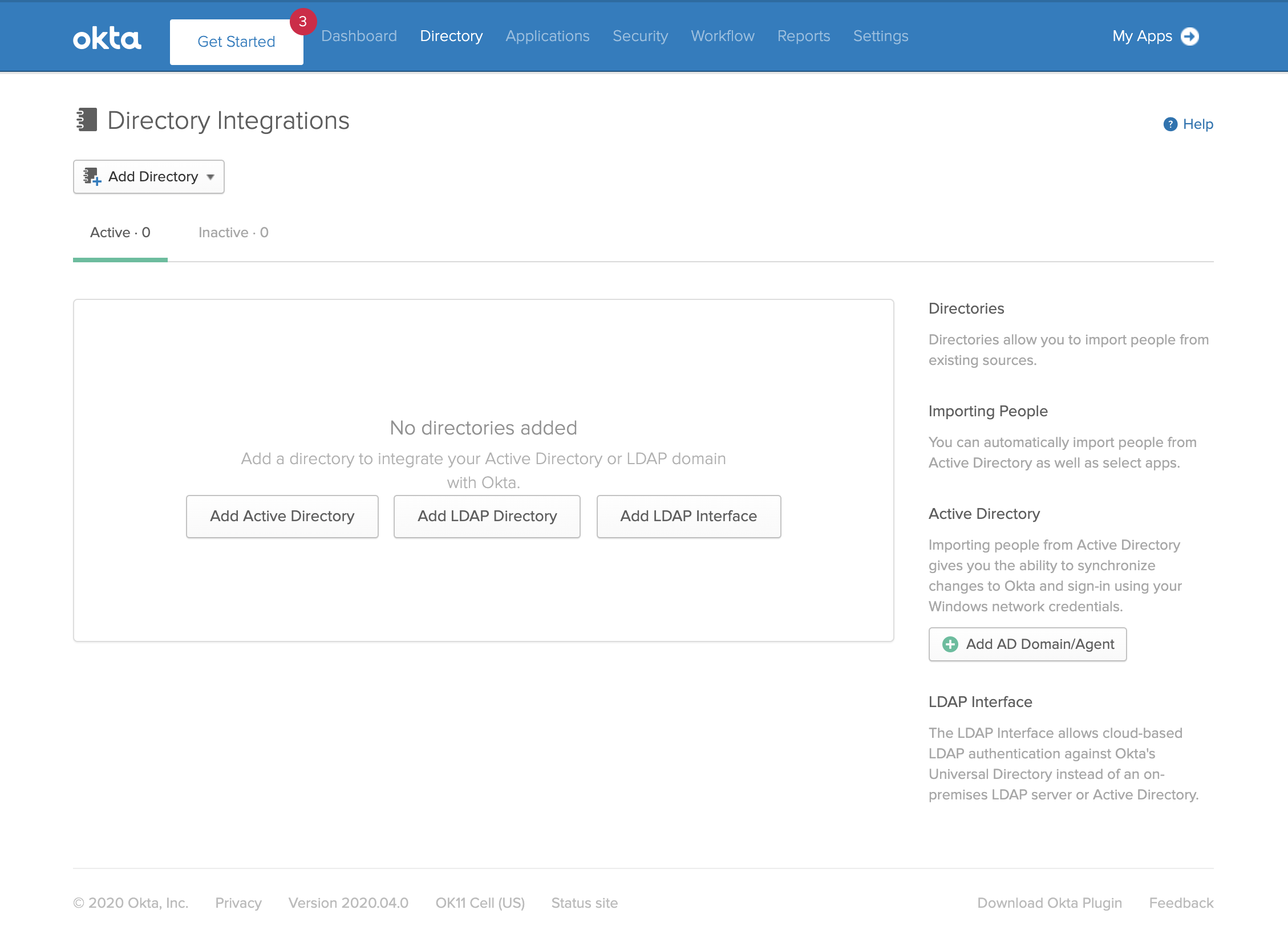1288x926 pixels.
Task: Click the green plus icon on Add AD Domain/Agent
Action: [950, 644]
